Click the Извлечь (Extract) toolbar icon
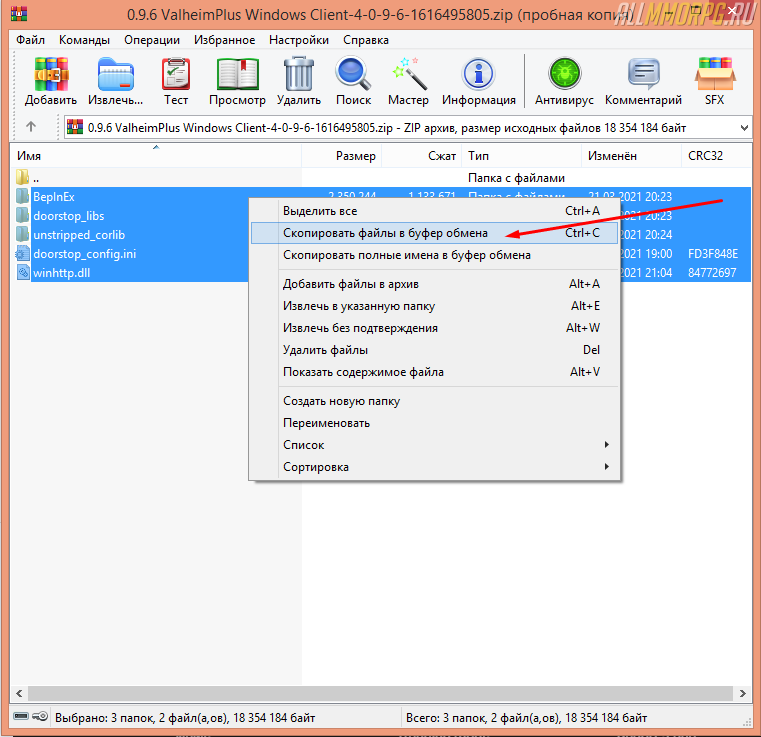The width and height of the screenshot is (761, 737). pos(116,74)
